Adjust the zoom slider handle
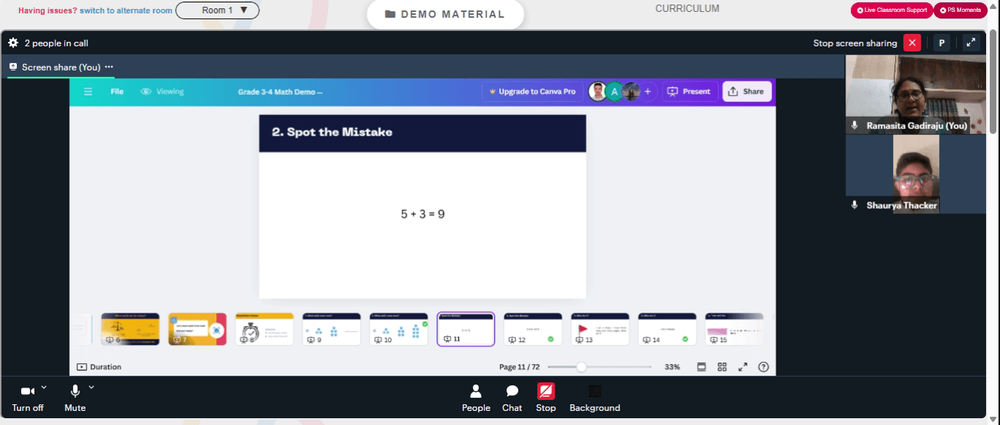1000x425 pixels. [x=581, y=367]
